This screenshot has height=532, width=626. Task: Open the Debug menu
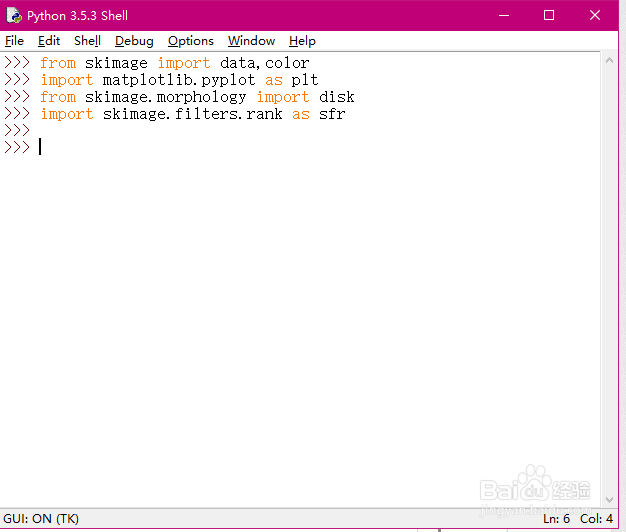(134, 41)
